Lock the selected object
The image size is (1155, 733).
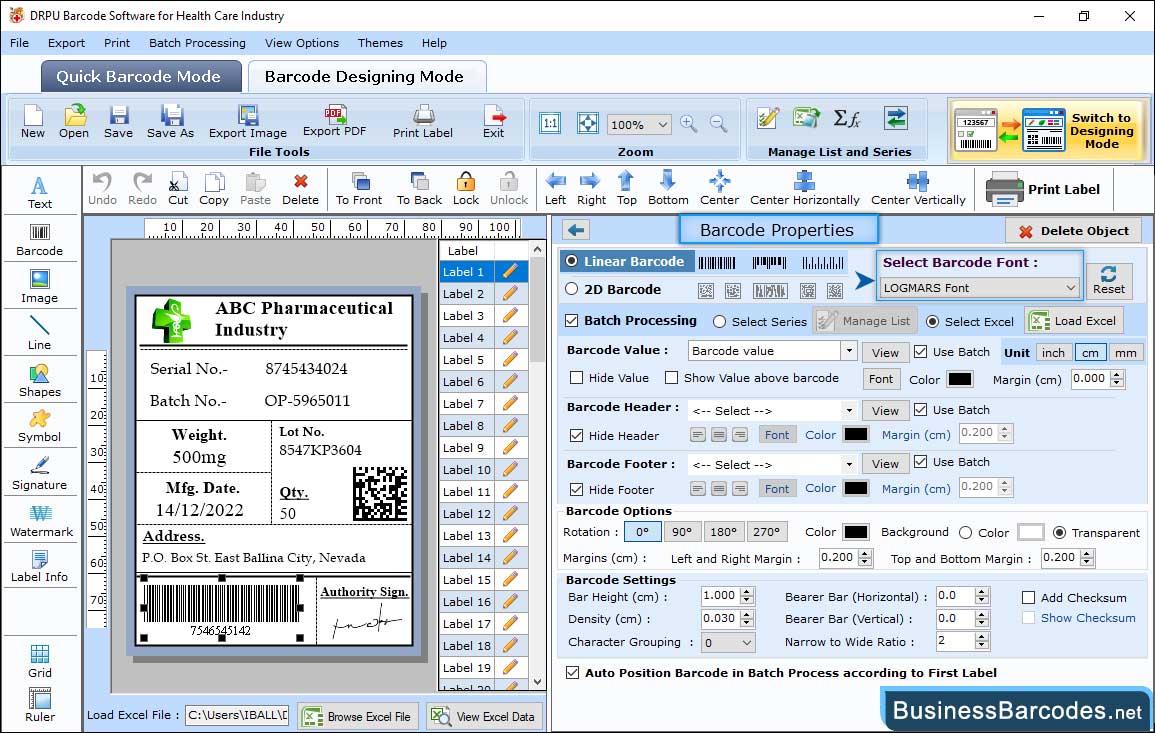coord(466,189)
